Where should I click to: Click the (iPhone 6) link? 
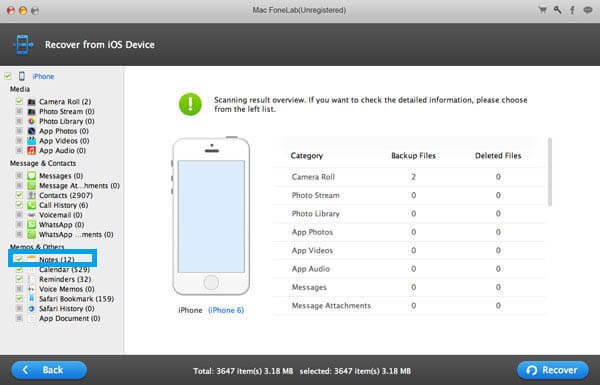coord(226,310)
